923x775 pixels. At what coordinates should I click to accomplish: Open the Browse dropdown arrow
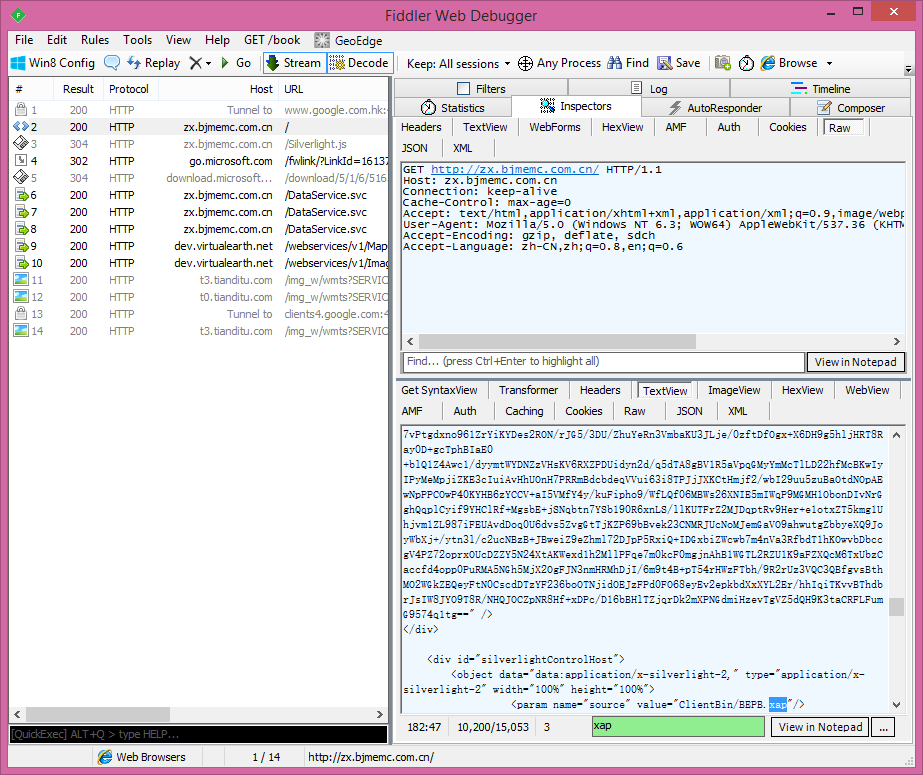pyautogui.click(x=829, y=64)
